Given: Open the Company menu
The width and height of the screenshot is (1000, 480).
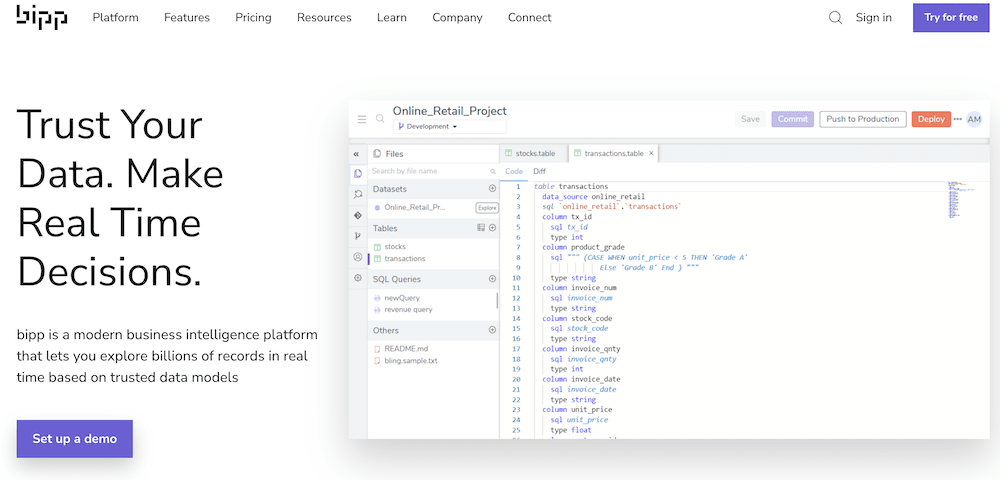Looking at the screenshot, I should (457, 18).
